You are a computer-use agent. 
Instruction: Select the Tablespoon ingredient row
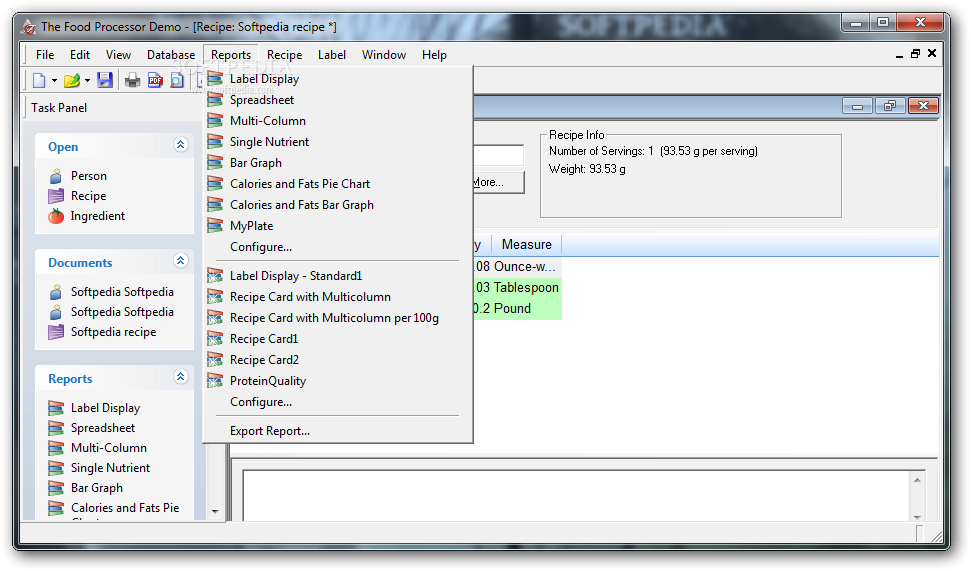point(516,288)
